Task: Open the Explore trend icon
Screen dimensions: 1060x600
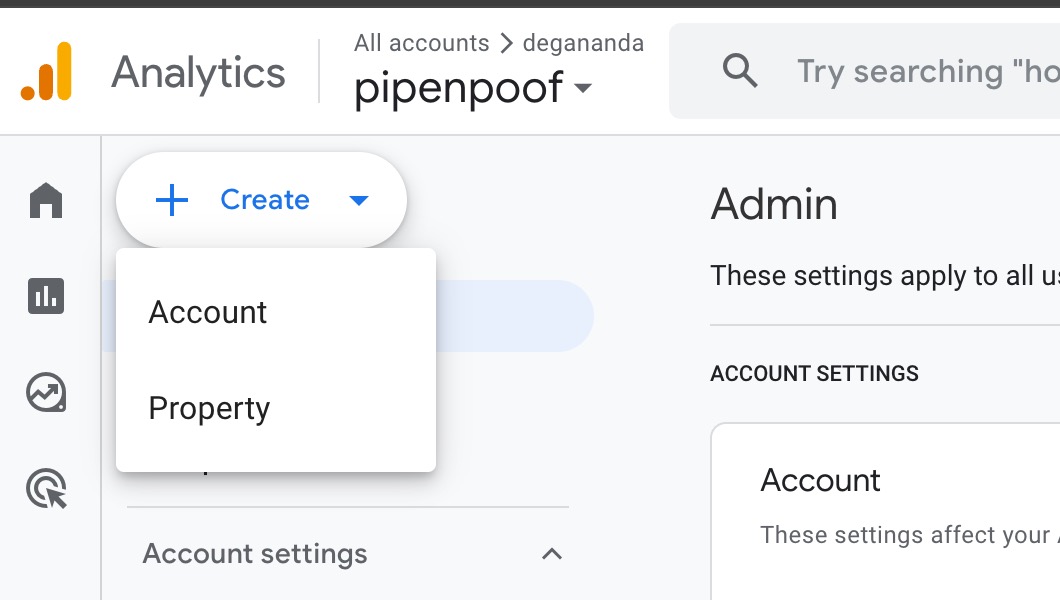Action: click(x=46, y=393)
